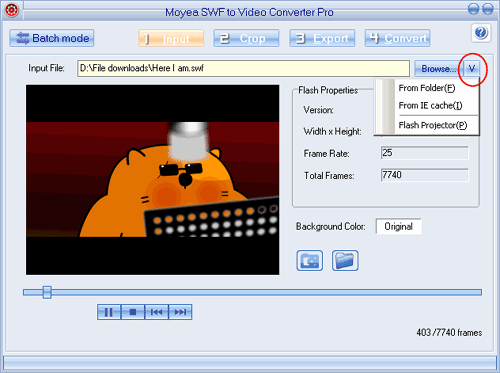The image size is (500, 373).
Task: Open the Background Color Original swatch
Action: [x=398, y=227]
